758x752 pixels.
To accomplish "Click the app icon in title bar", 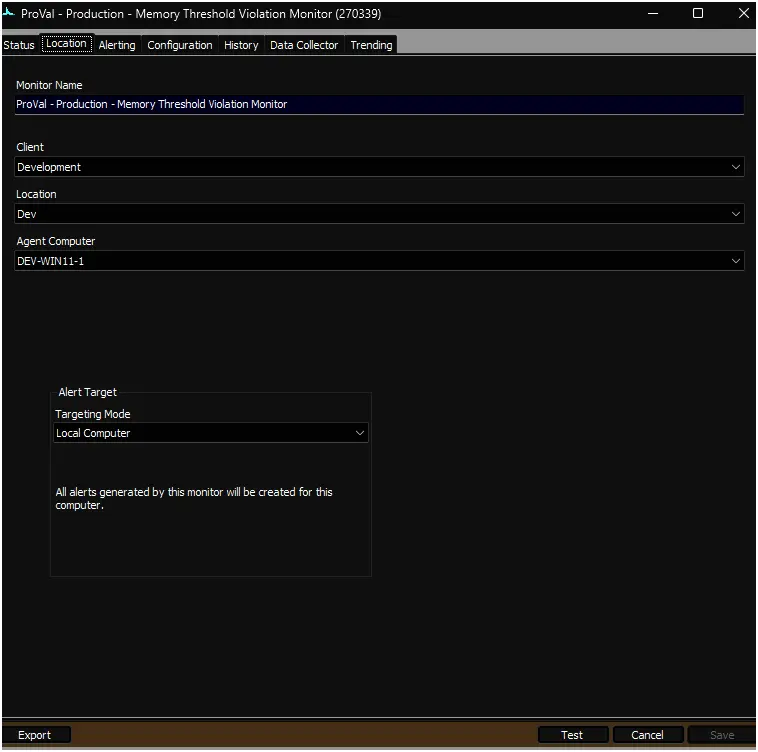I will pyautogui.click(x=9, y=12).
